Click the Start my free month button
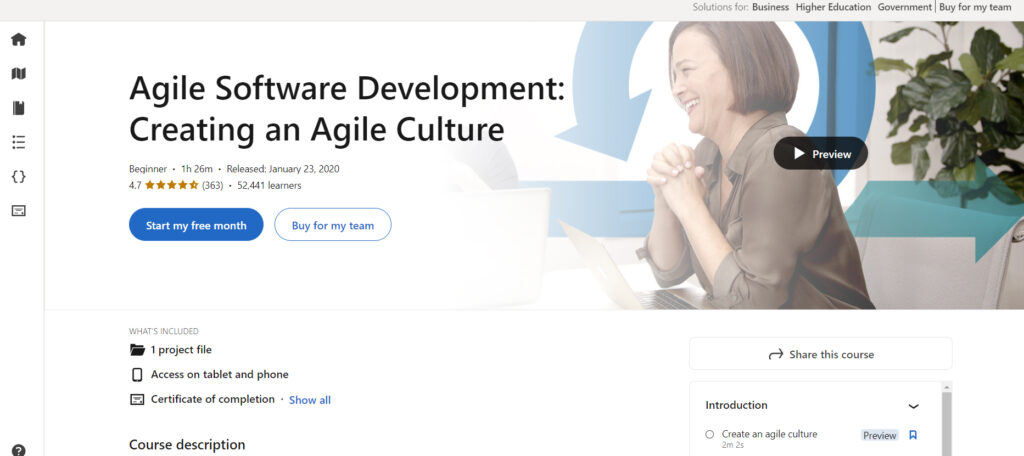The width and height of the screenshot is (1024, 456). tap(196, 225)
